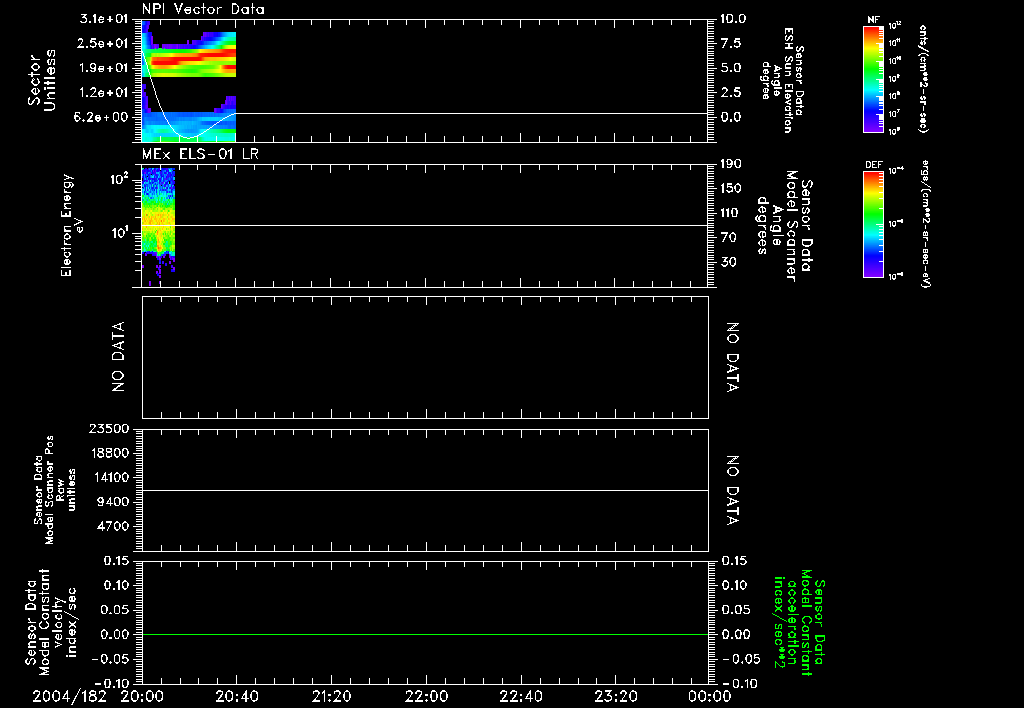Click the 23:20 time tick label

pos(616,696)
